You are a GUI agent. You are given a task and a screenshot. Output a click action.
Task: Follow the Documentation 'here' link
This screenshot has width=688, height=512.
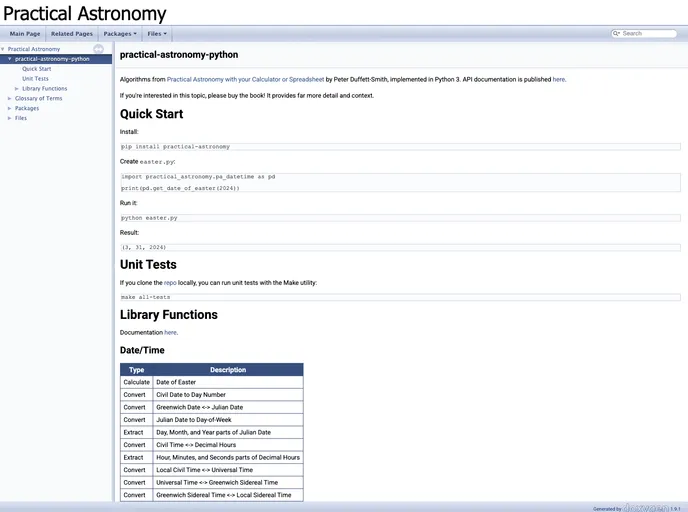coord(170,333)
